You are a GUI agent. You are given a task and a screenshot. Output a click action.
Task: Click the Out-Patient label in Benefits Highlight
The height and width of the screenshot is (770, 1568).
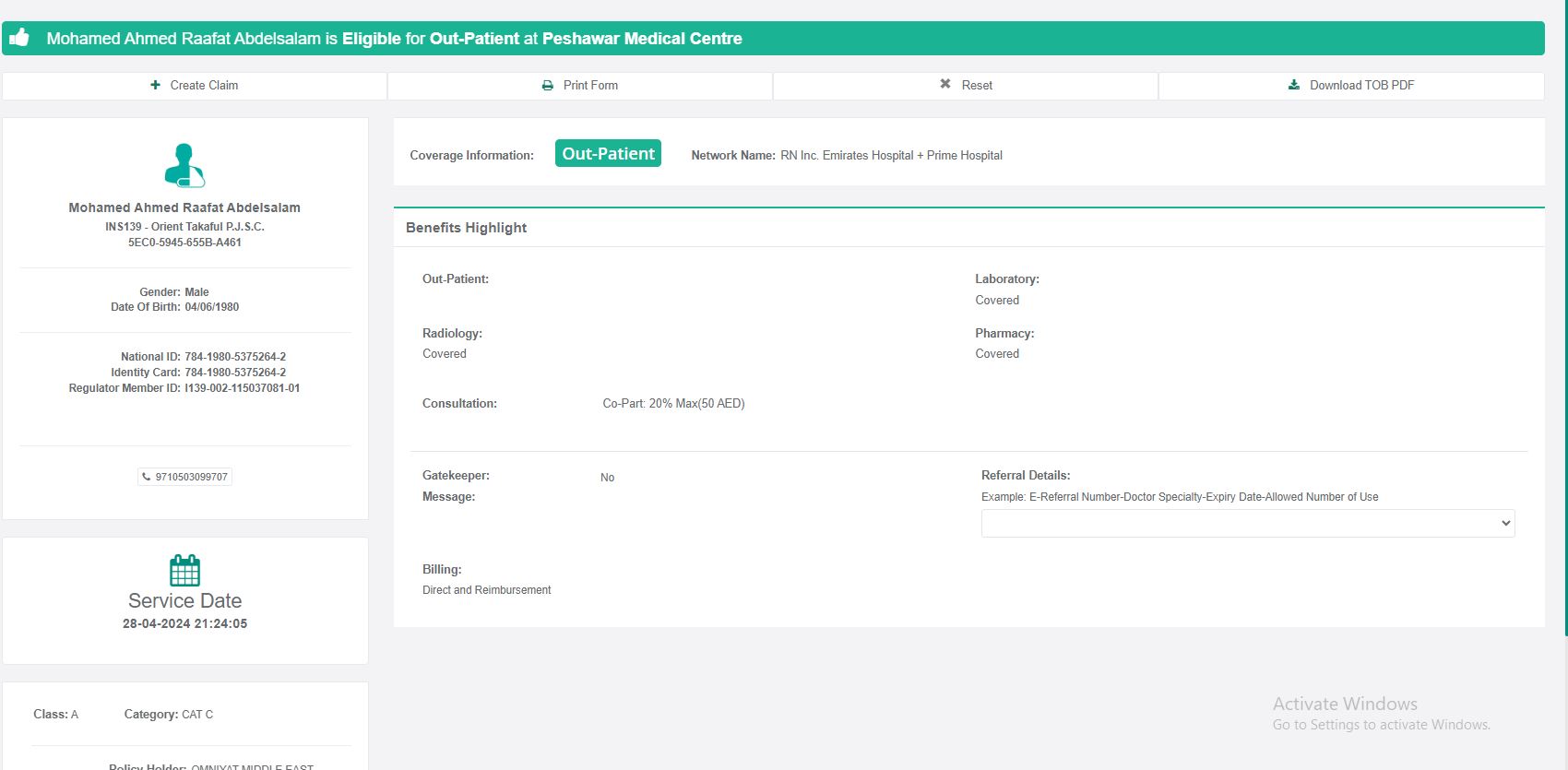456,279
